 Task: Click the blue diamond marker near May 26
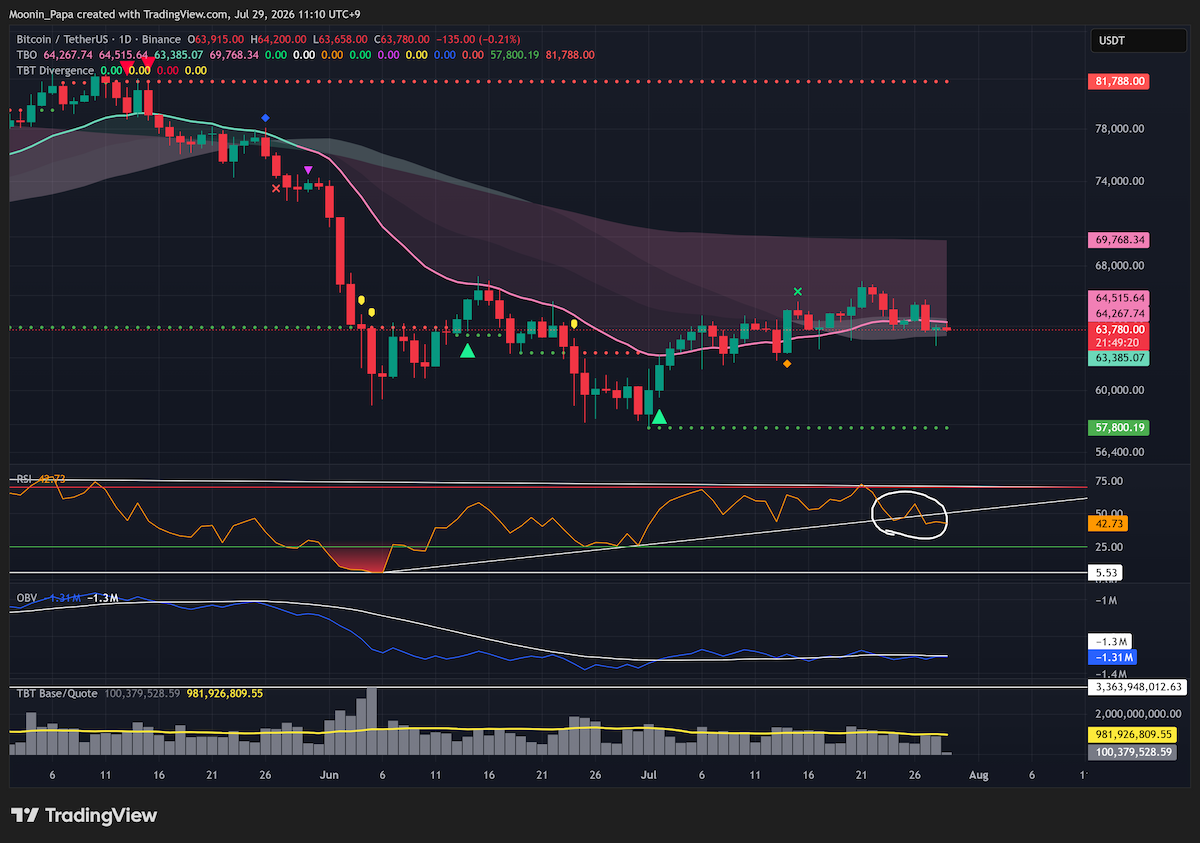point(265,118)
